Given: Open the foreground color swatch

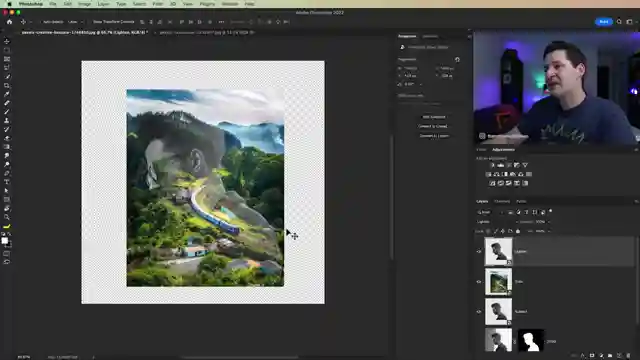Looking at the screenshot, I should (4, 241).
